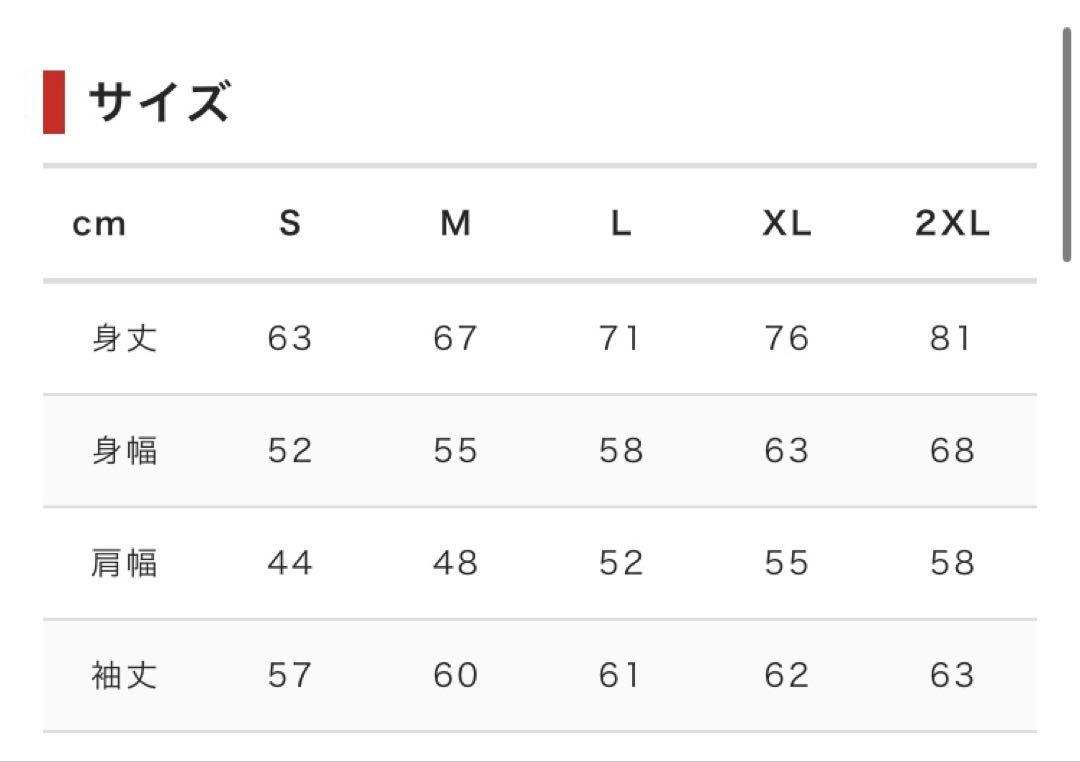
Task: Click the 身幅 value 68 for 2XL
Action: click(x=952, y=451)
